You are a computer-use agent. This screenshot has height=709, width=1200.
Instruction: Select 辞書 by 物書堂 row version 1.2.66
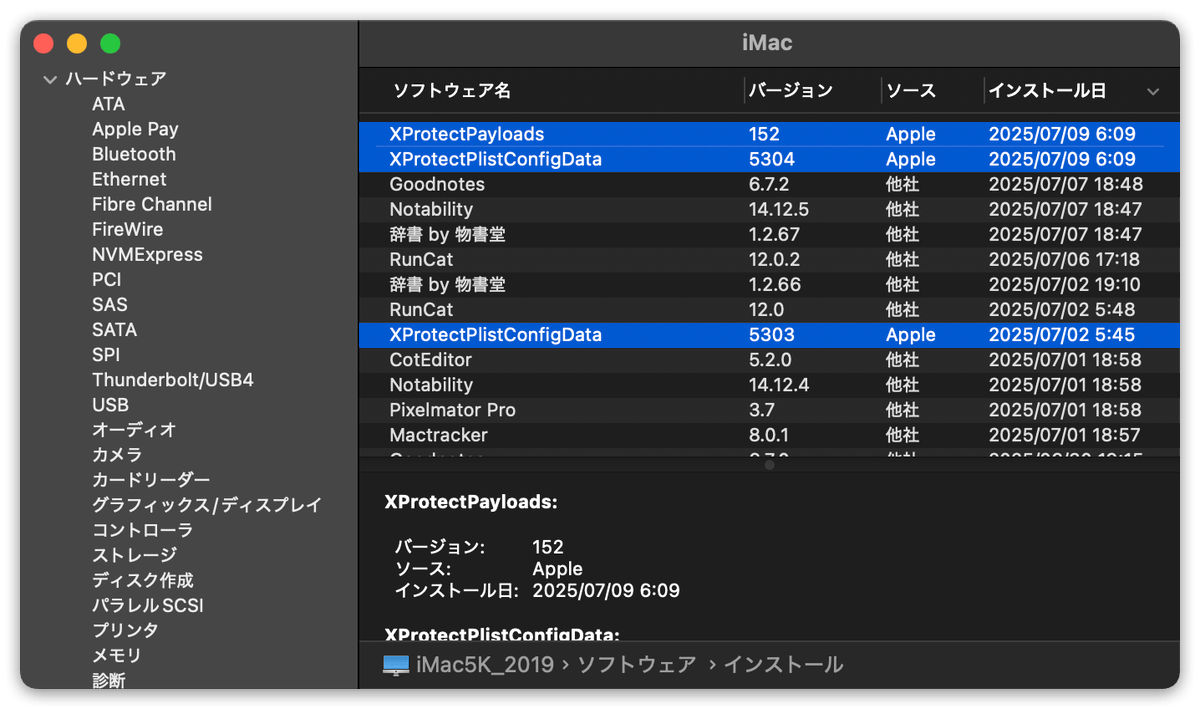[769, 284]
